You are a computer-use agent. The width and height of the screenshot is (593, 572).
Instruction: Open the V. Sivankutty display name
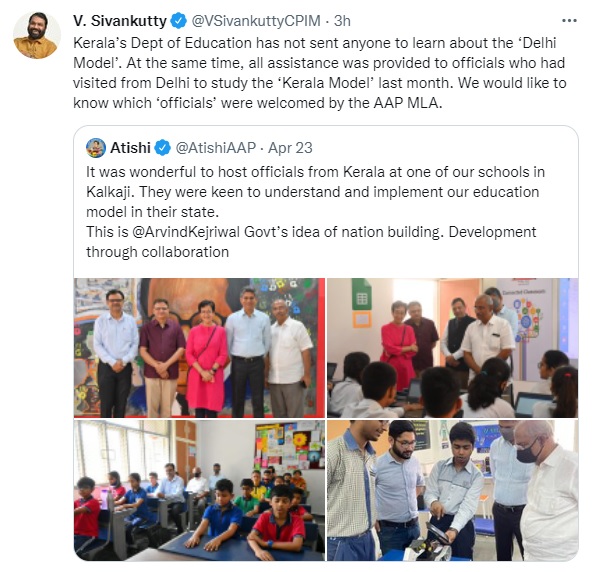click(x=120, y=21)
